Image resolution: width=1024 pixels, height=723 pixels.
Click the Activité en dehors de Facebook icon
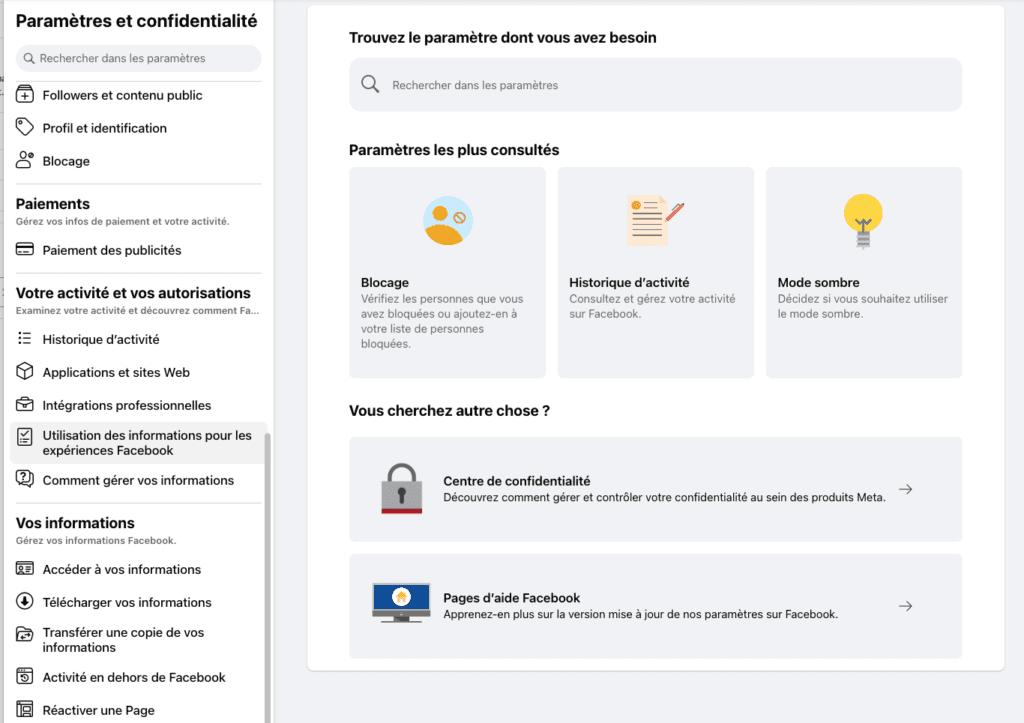[x=25, y=677]
